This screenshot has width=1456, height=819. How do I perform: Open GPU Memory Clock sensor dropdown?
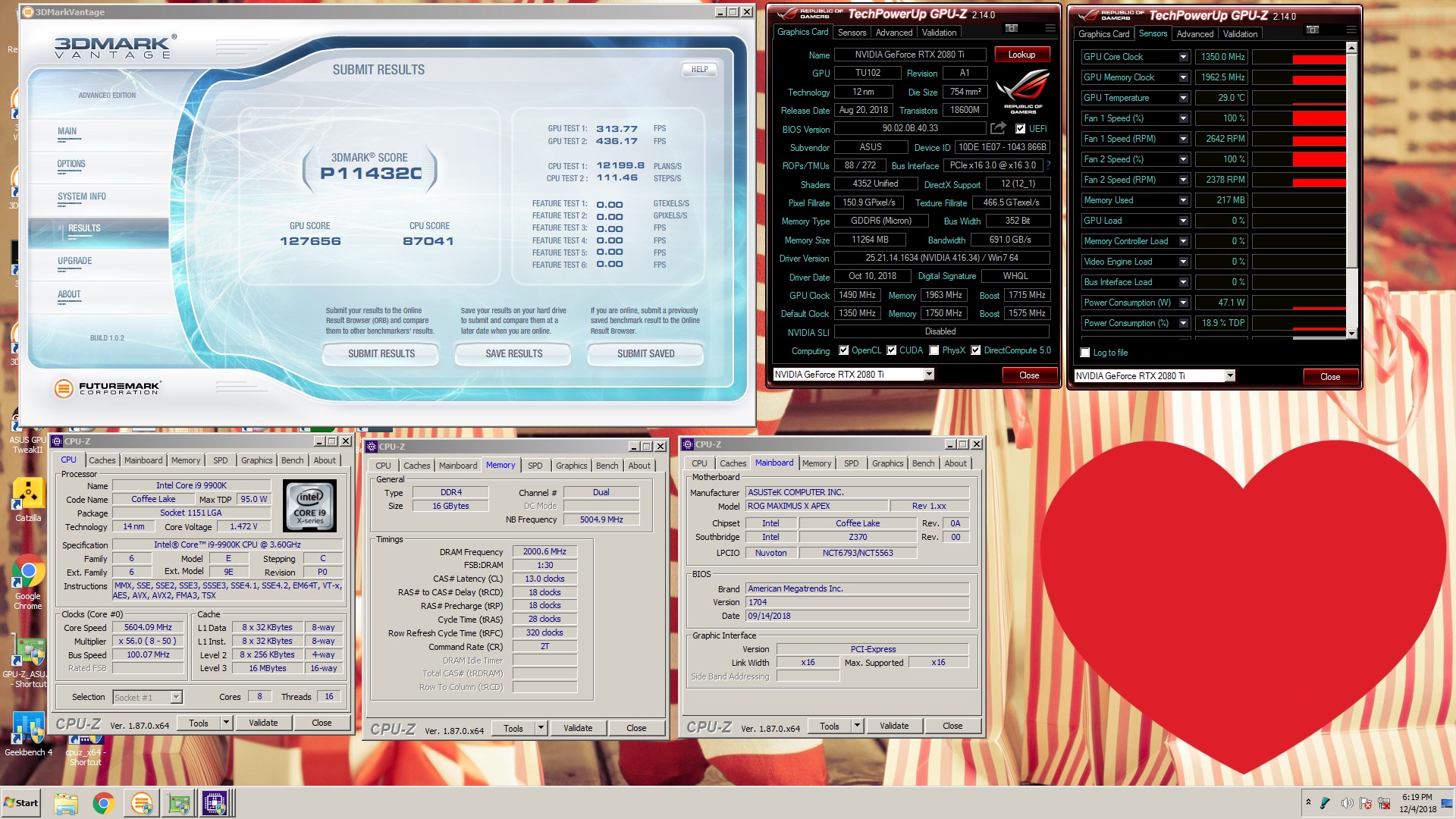(1183, 77)
